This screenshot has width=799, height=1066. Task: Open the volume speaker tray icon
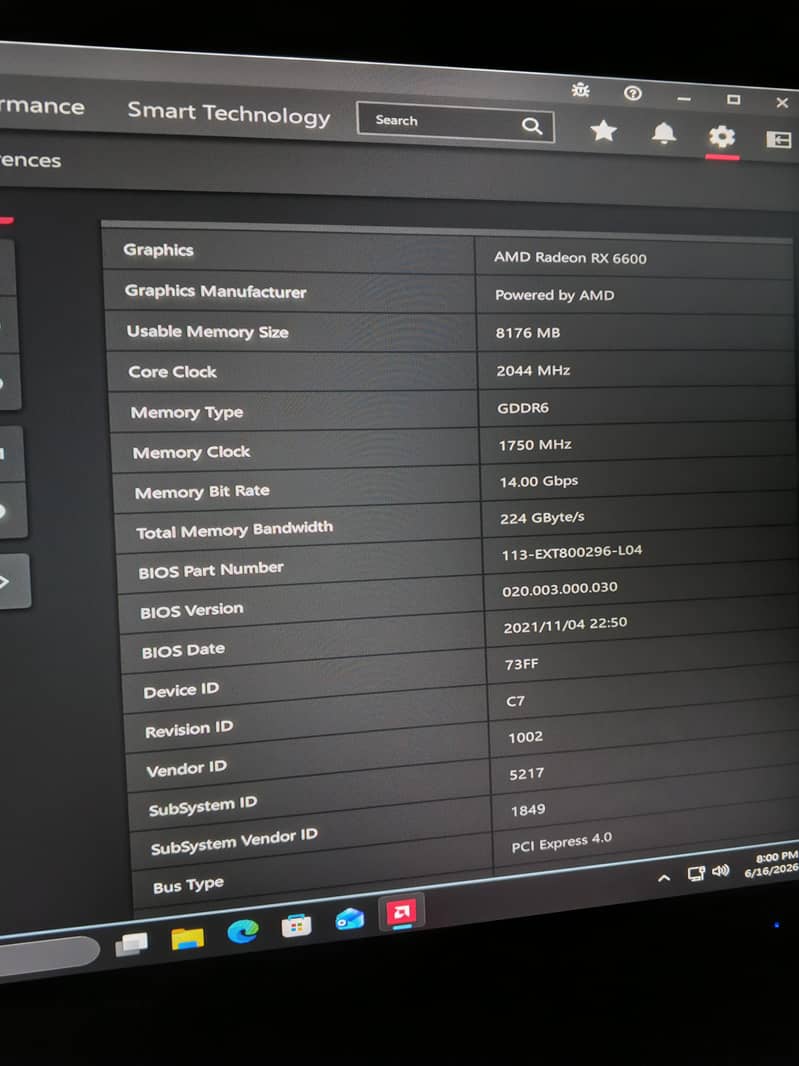pos(720,871)
